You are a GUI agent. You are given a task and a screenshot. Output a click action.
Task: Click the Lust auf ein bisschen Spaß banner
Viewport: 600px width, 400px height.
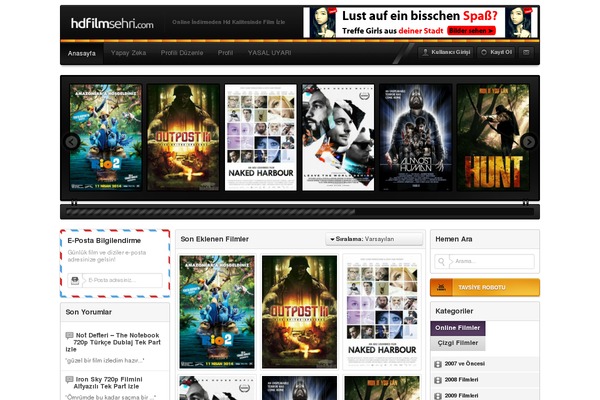tap(420, 22)
